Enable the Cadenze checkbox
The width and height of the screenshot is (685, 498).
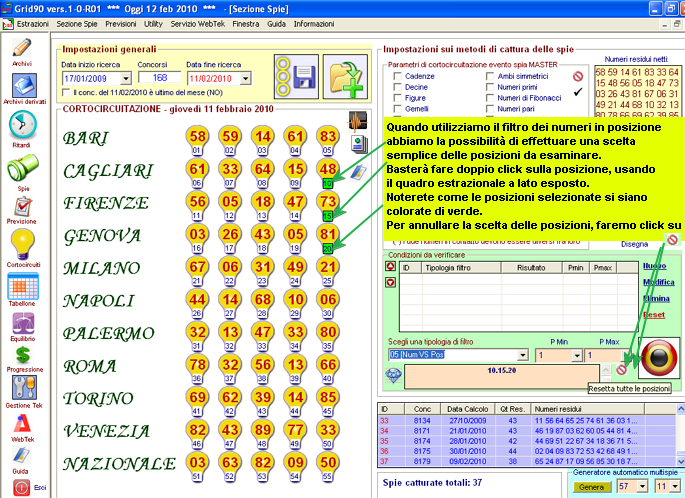point(398,76)
